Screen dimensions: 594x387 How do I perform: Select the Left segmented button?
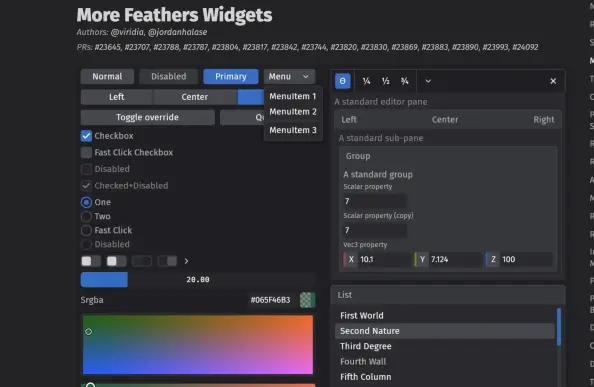117,97
